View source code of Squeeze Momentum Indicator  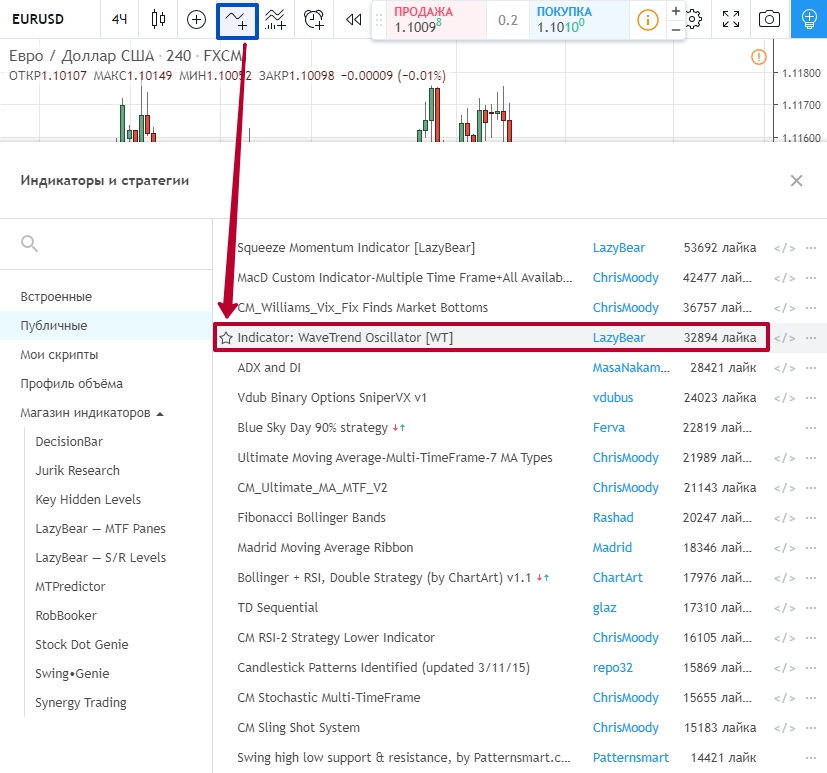785,248
